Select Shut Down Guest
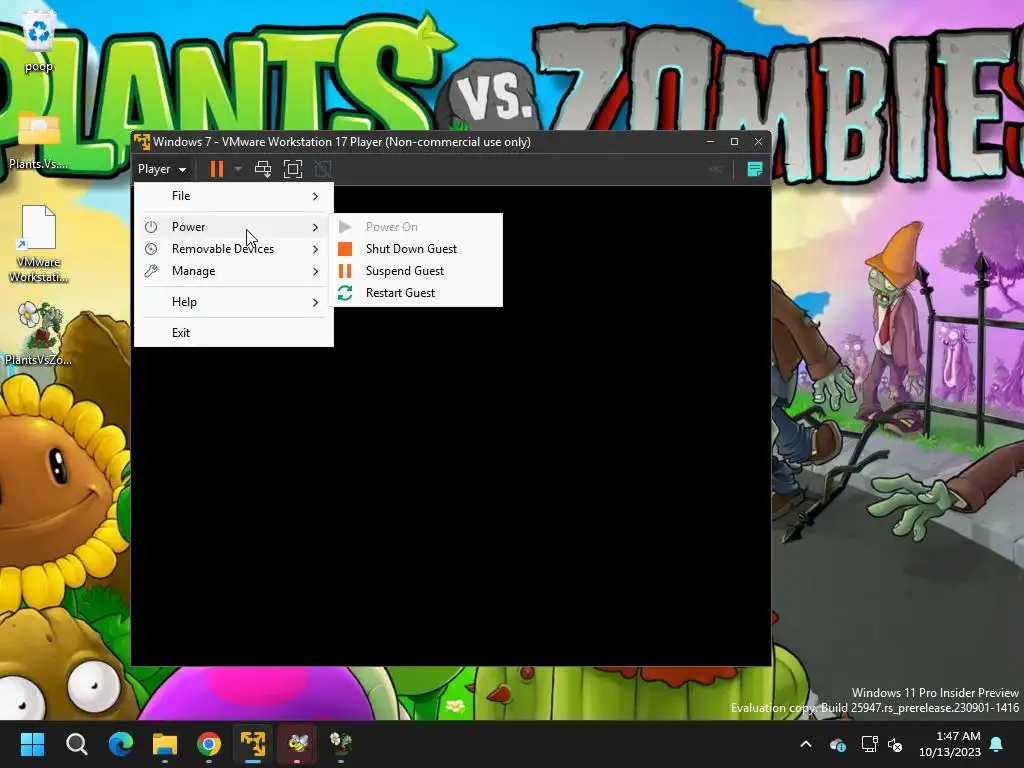 pyautogui.click(x=418, y=249)
